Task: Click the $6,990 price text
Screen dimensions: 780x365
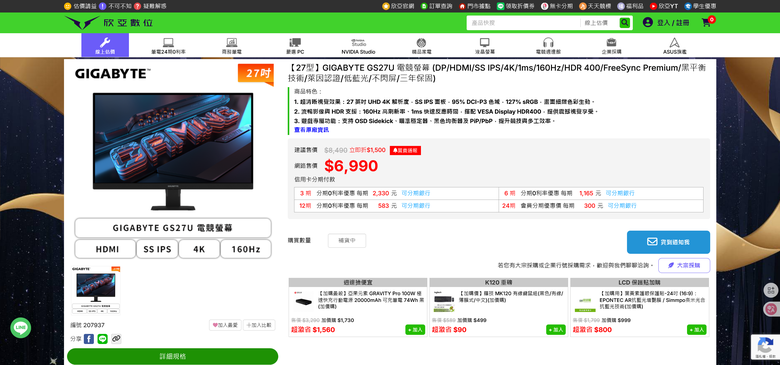Action: [351, 166]
